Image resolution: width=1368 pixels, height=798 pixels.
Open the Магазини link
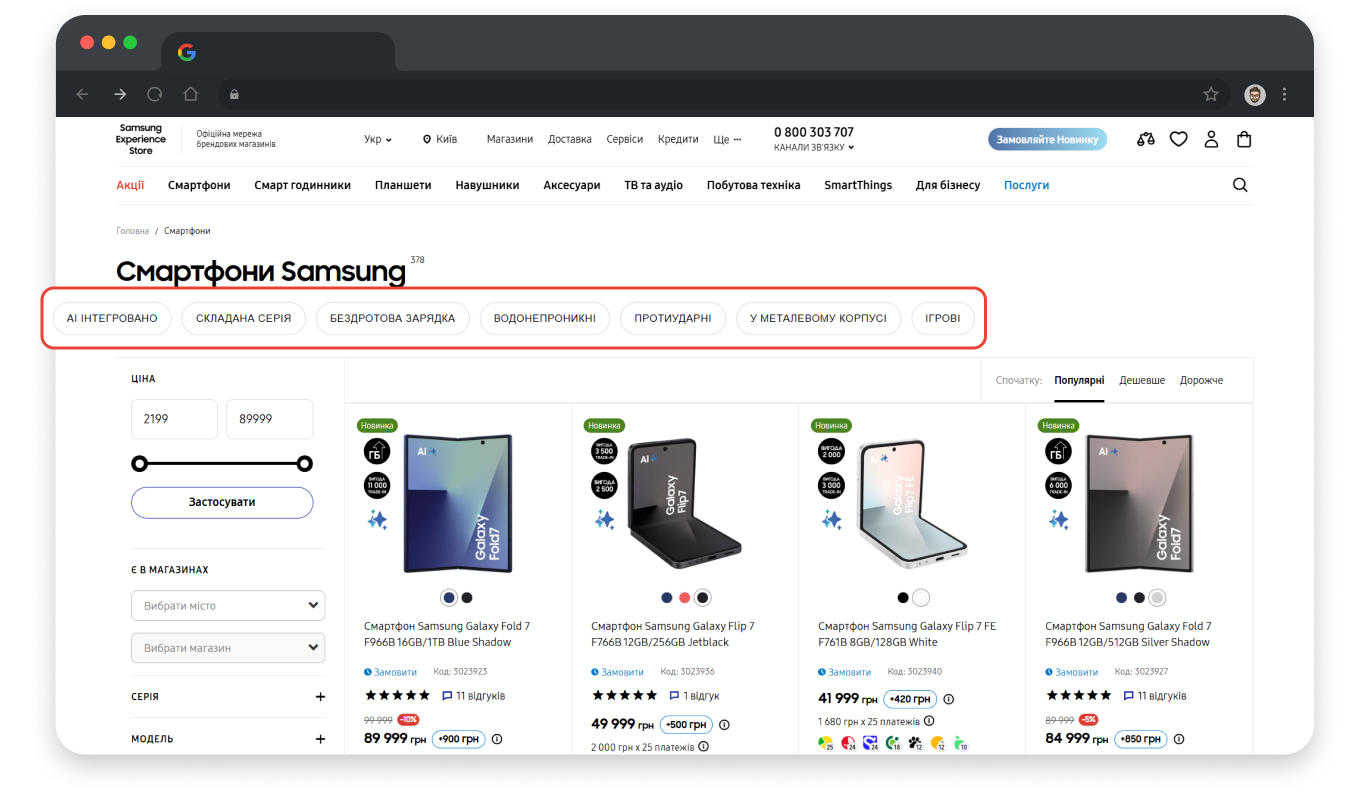click(x=510, y=139)
